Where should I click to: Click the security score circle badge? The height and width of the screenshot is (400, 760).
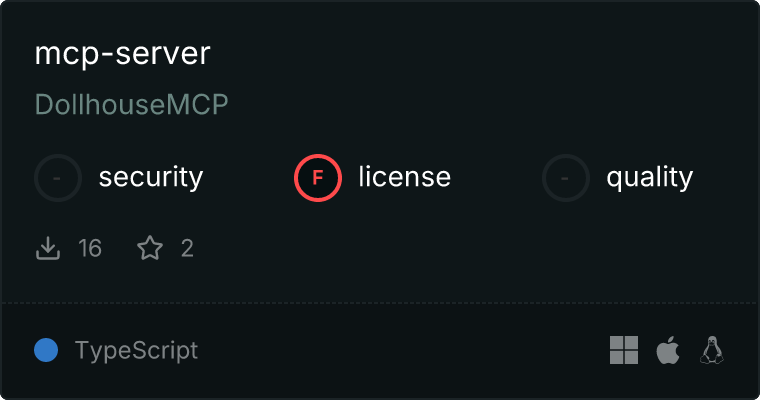(x=58, y=178)
